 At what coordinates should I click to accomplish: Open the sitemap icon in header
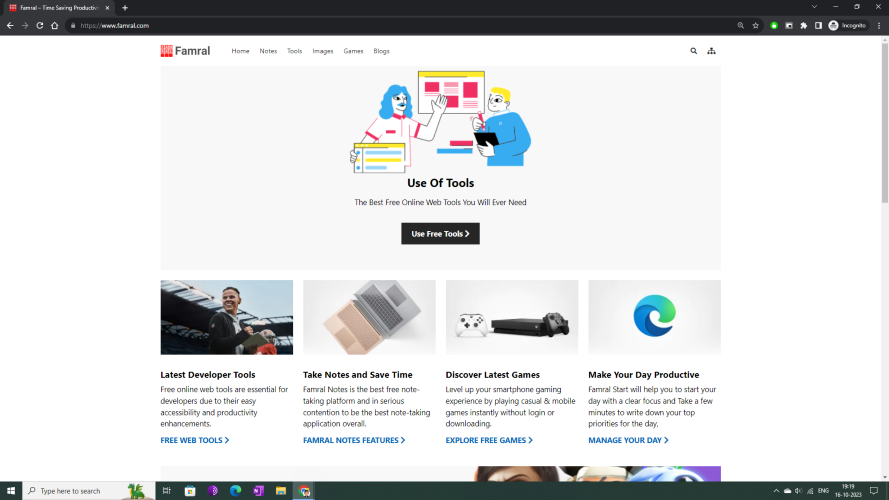(711, 51)
